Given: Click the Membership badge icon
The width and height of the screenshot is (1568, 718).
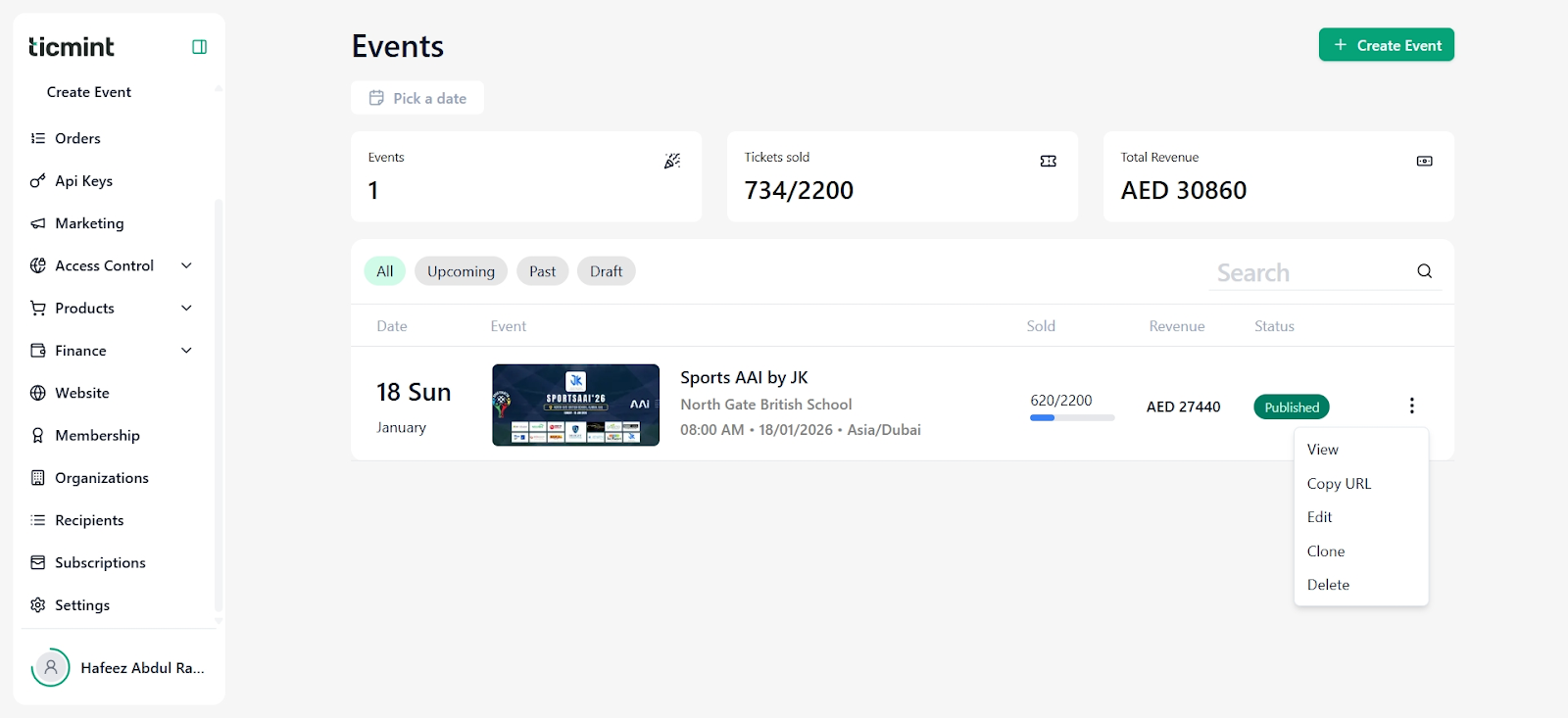Looking at the screenshot, I should [x=38, y=435].
